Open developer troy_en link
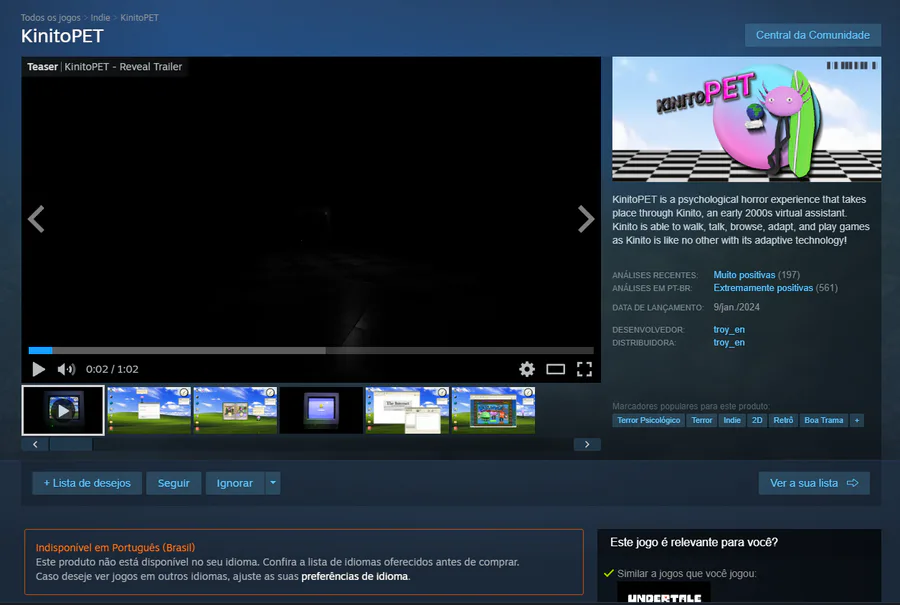 pyautogui.click(x=729, y=329)
